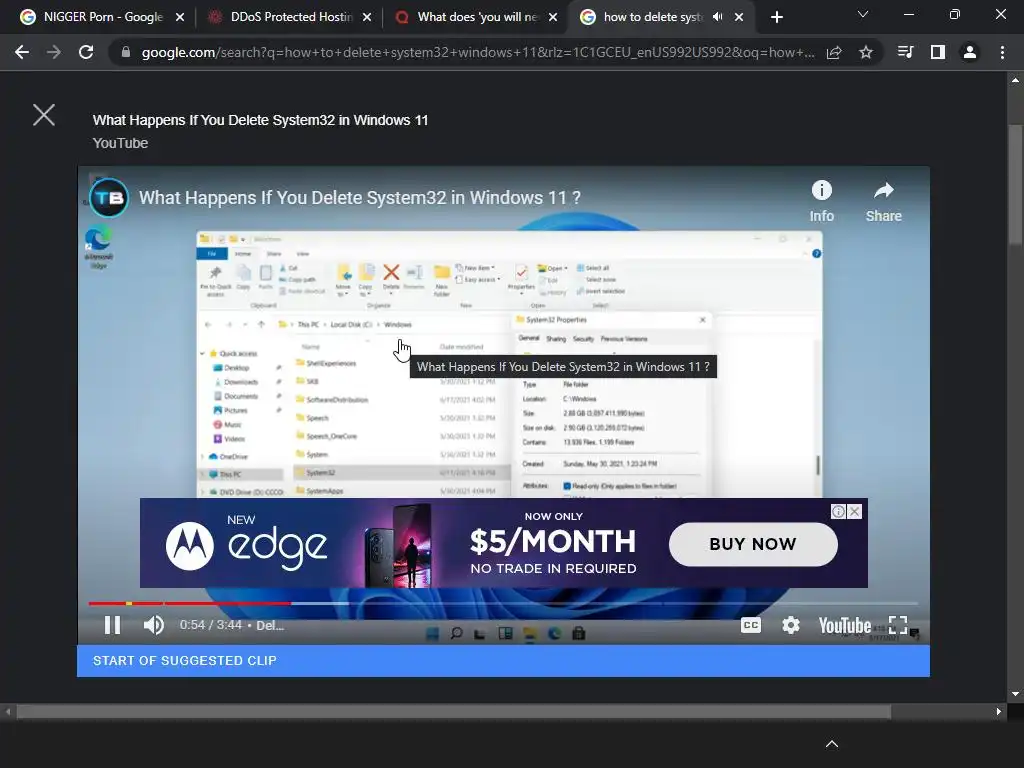Enter fullscreen video mode

(898, 625)
